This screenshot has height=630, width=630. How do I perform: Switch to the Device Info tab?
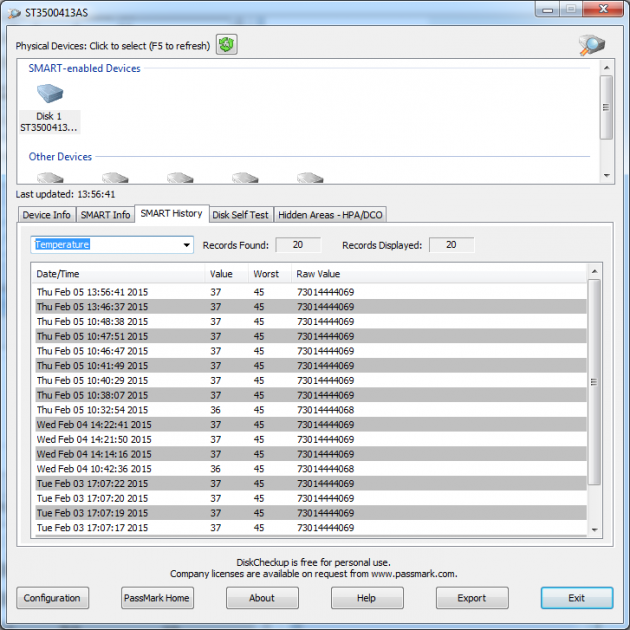pyautogui.click(x=47, y=215)
